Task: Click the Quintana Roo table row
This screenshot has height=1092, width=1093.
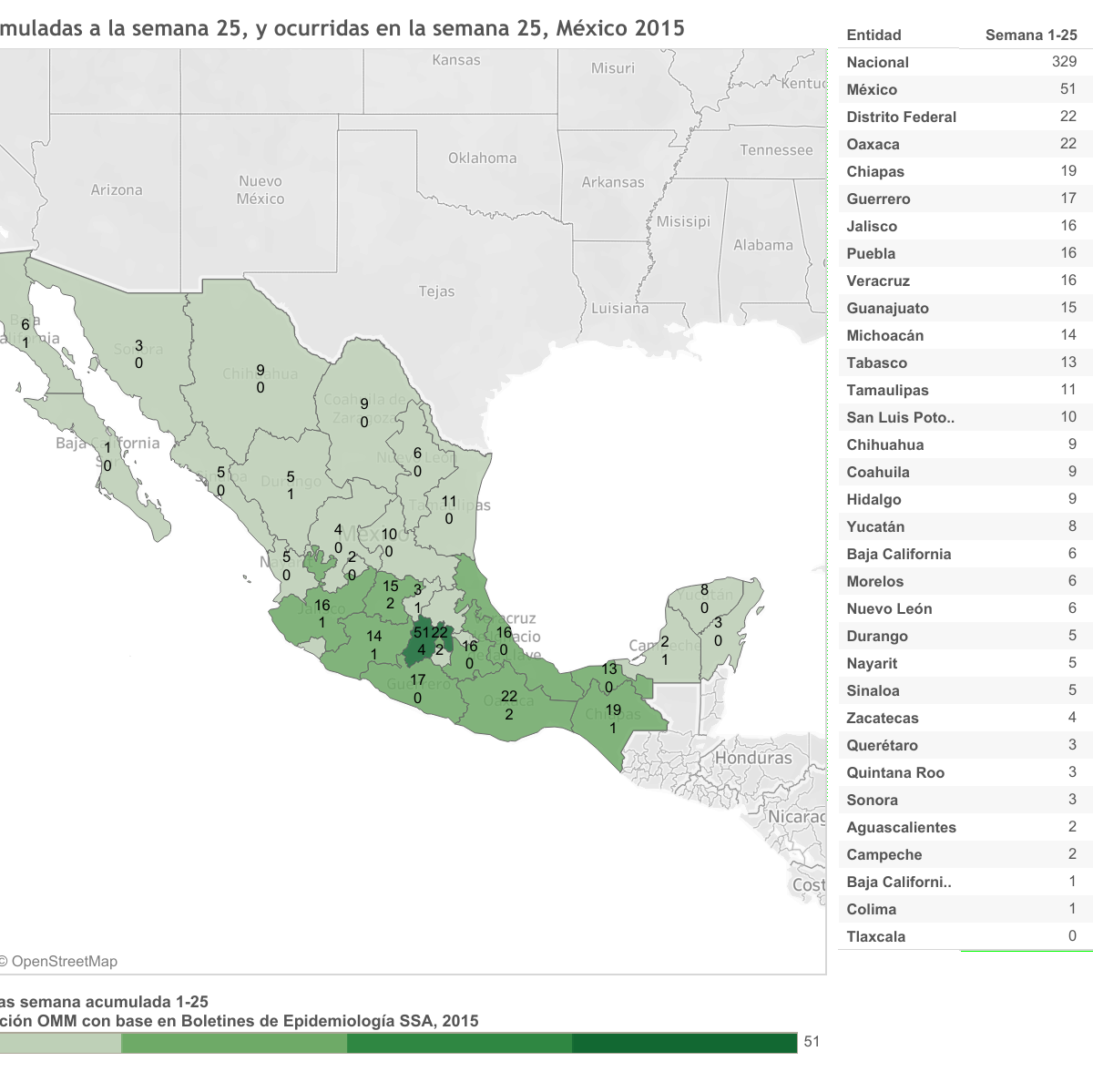Action: point(961,772)
